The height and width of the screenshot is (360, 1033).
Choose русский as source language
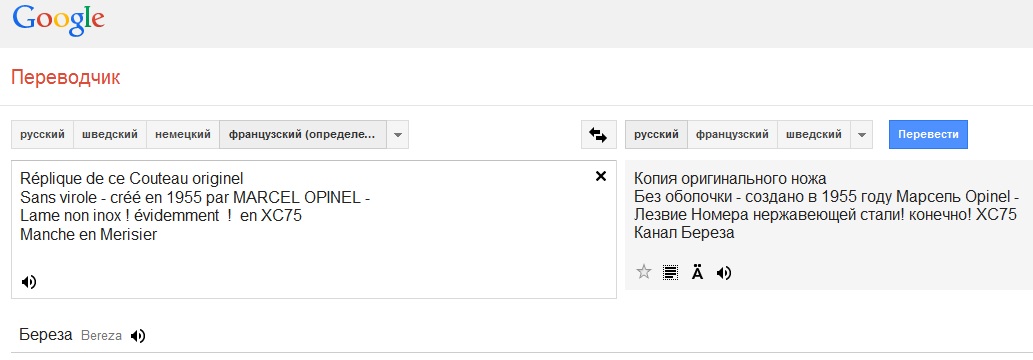[42, 135]
